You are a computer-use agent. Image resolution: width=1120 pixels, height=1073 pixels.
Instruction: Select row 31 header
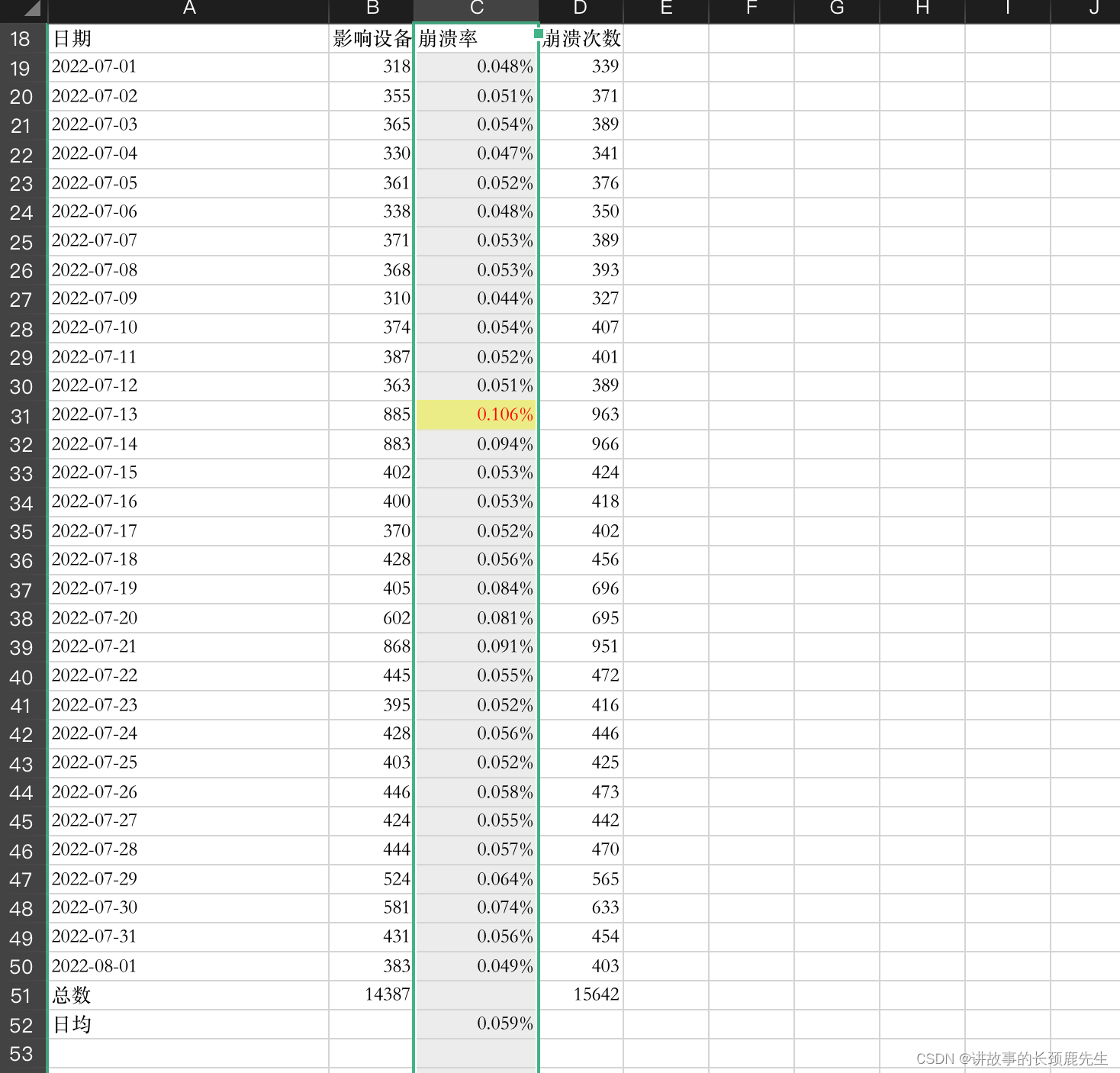[23, 415]
